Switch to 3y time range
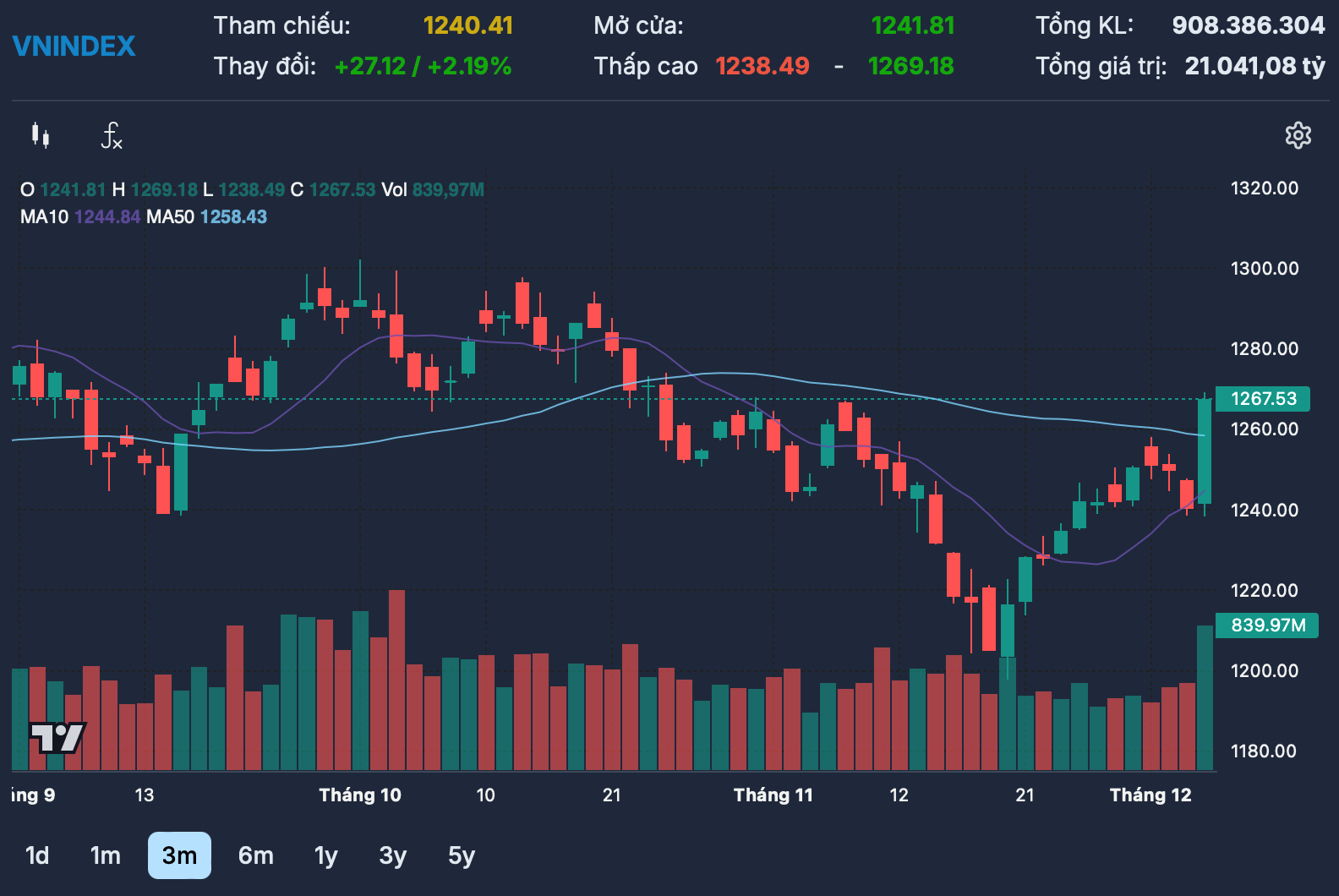Viewport: 1339px width, 896px height. click(393, 855)
